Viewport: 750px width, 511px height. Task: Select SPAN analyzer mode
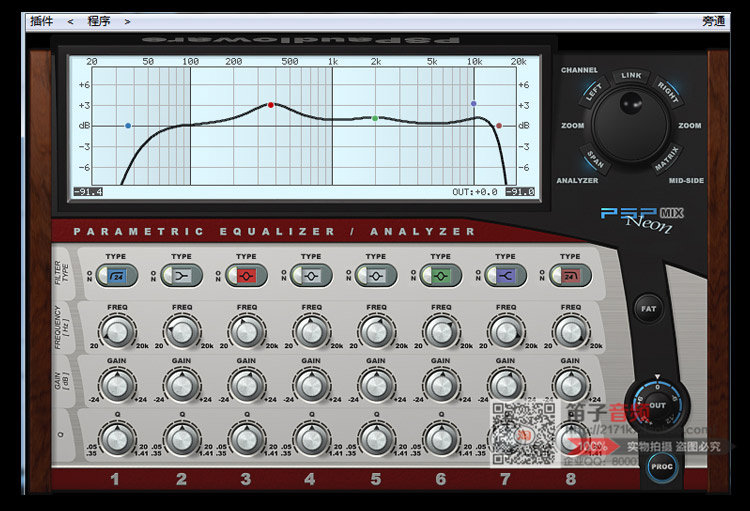tap(595, 159)
